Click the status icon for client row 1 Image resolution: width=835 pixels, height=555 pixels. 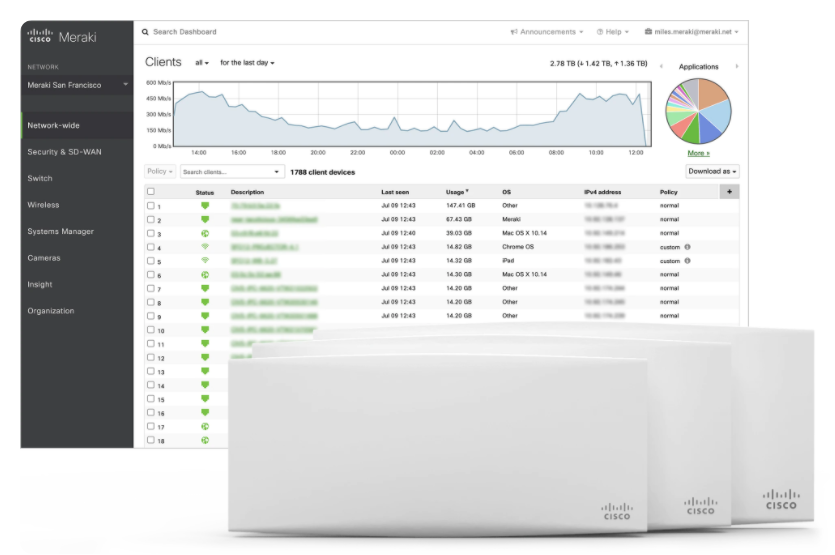[205, 206]
